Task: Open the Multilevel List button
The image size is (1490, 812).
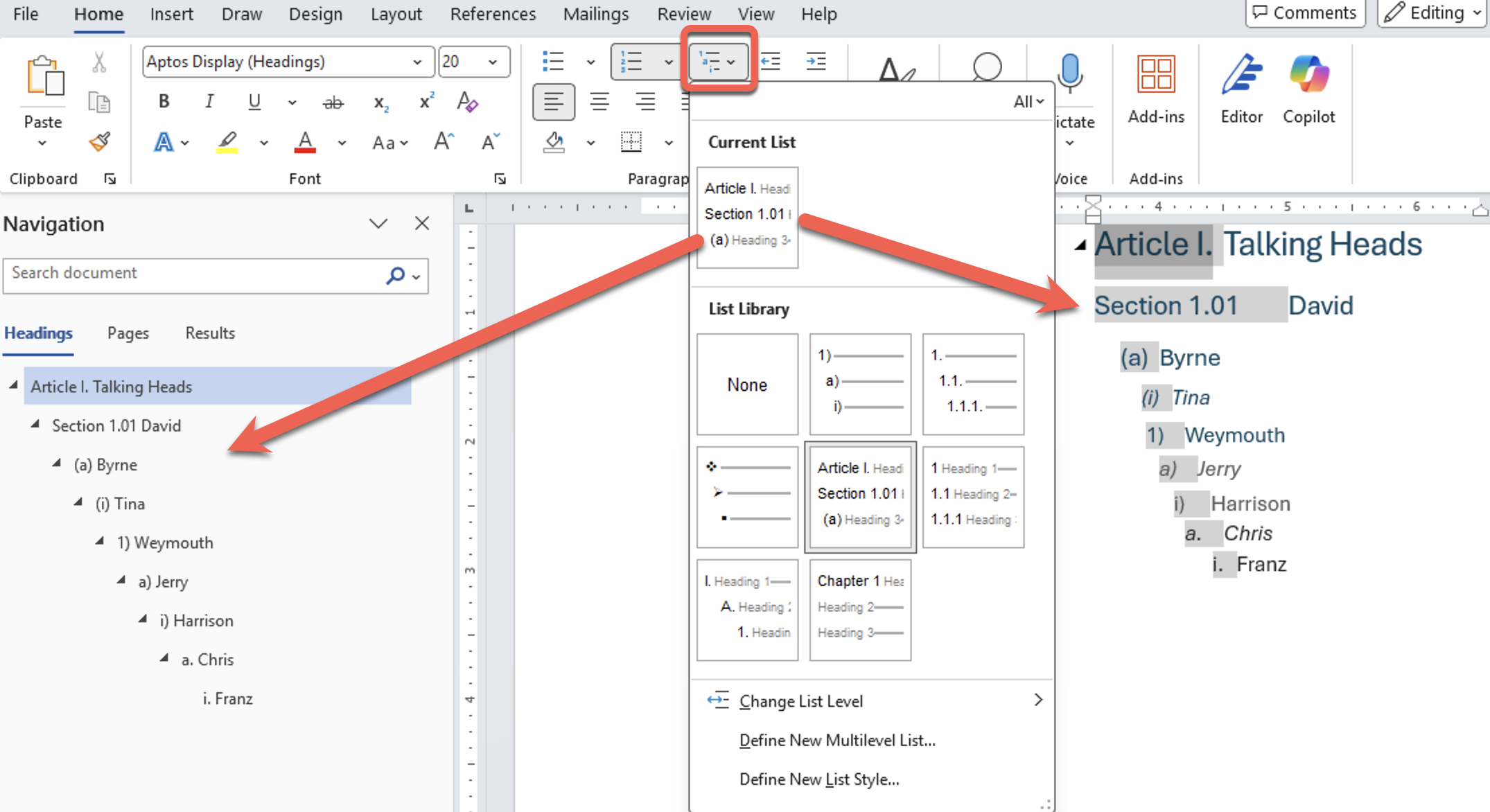Action: 718,61
